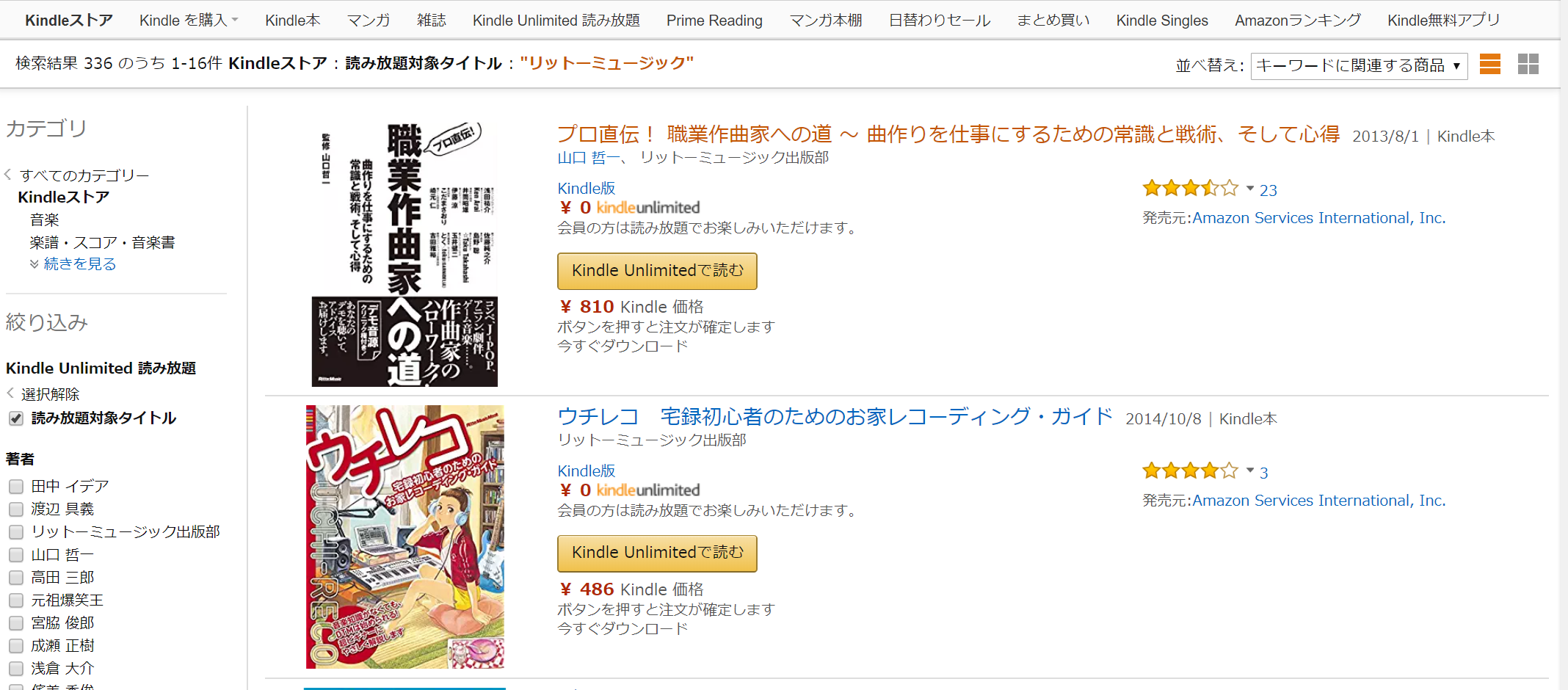1568x690 pixels.
Task: Uncheck 読み放題対象タイトル filter
Action: coord(16,418)
